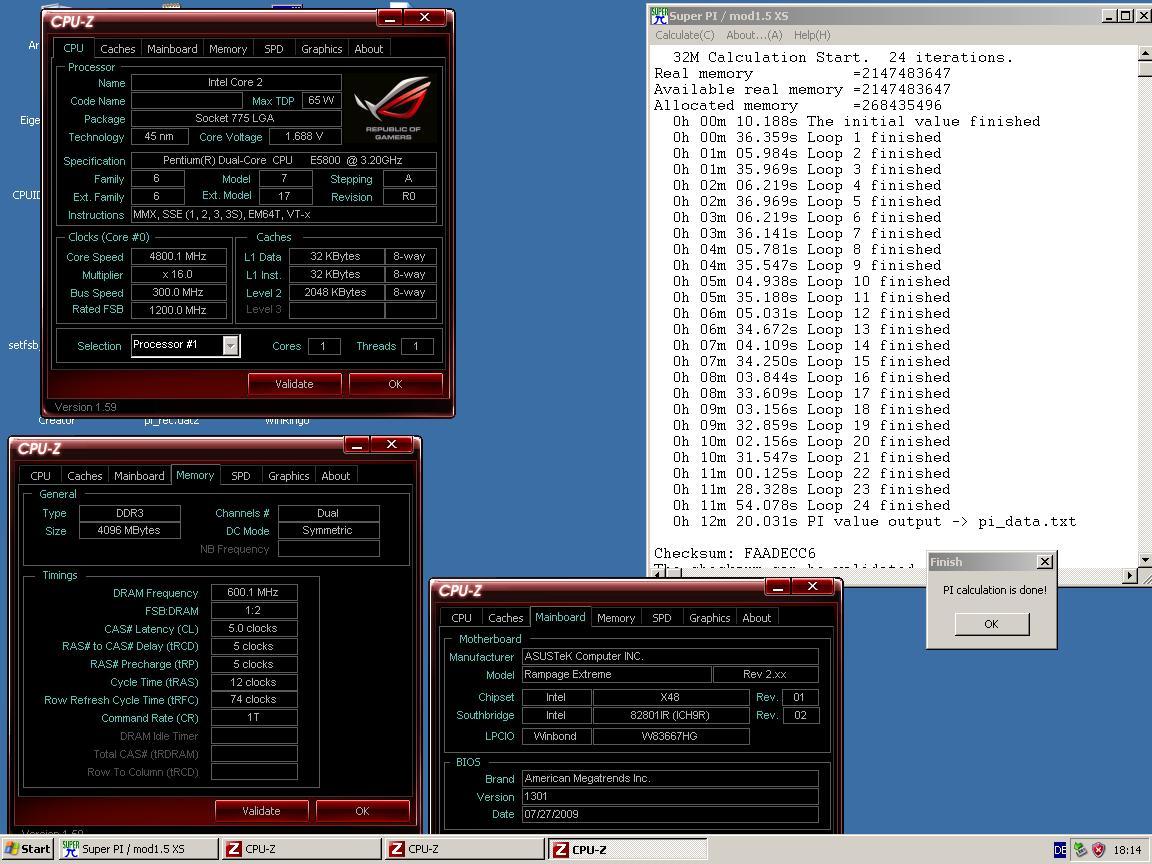Viewport: 1152px width, 864px height.
Task: Open SPD tab in top CPU-Z window
Action: [x=273, y=48]
